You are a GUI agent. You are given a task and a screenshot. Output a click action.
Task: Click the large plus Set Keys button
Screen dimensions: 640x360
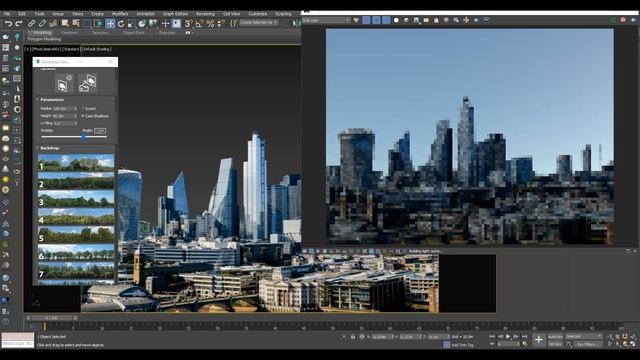[539, 340]
